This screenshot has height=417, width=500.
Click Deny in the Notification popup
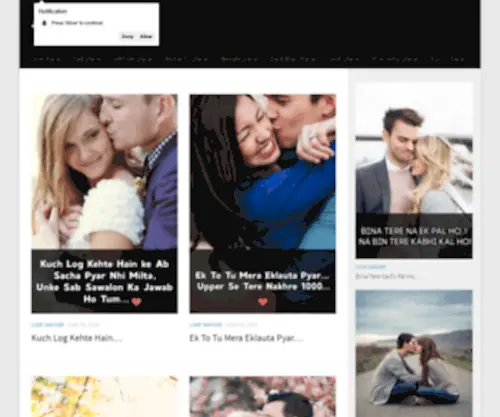(x=127, y=36)
